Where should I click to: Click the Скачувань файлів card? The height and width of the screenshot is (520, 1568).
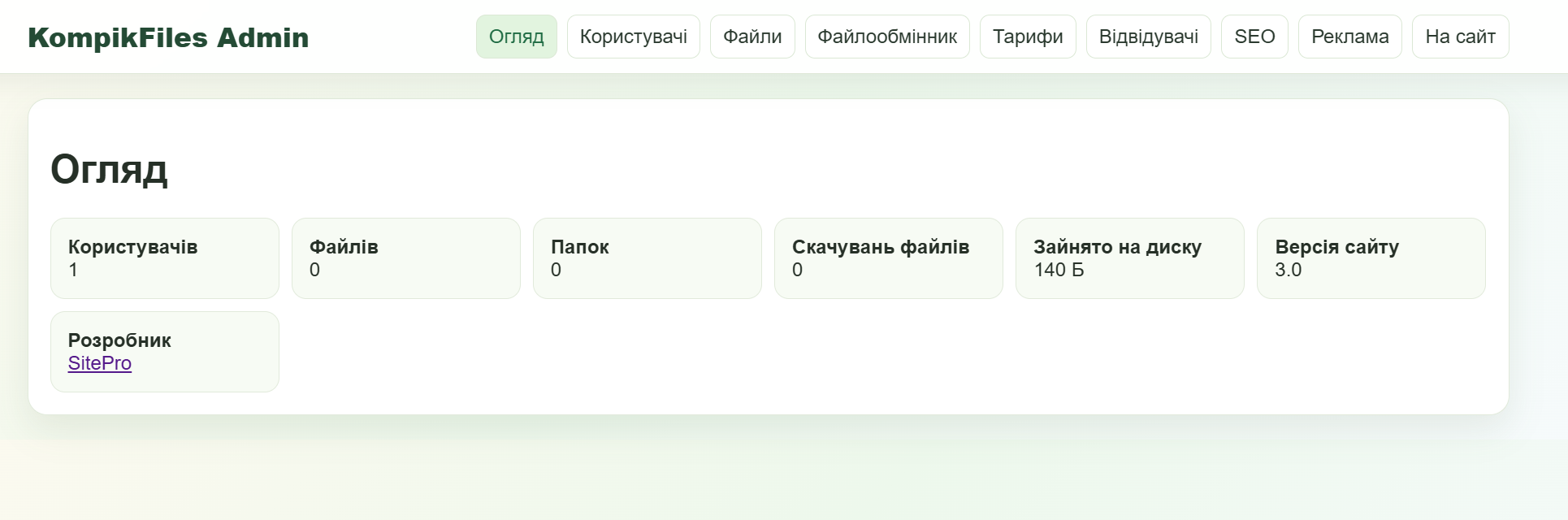pos(889,258)
